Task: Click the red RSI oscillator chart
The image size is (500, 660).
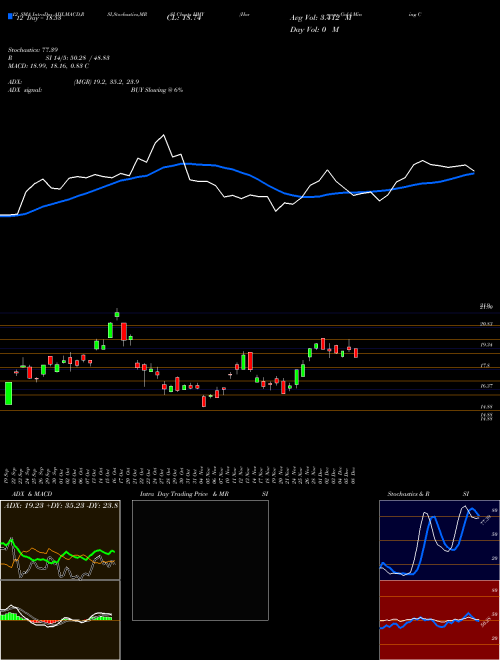Action: tap(439, 620)
